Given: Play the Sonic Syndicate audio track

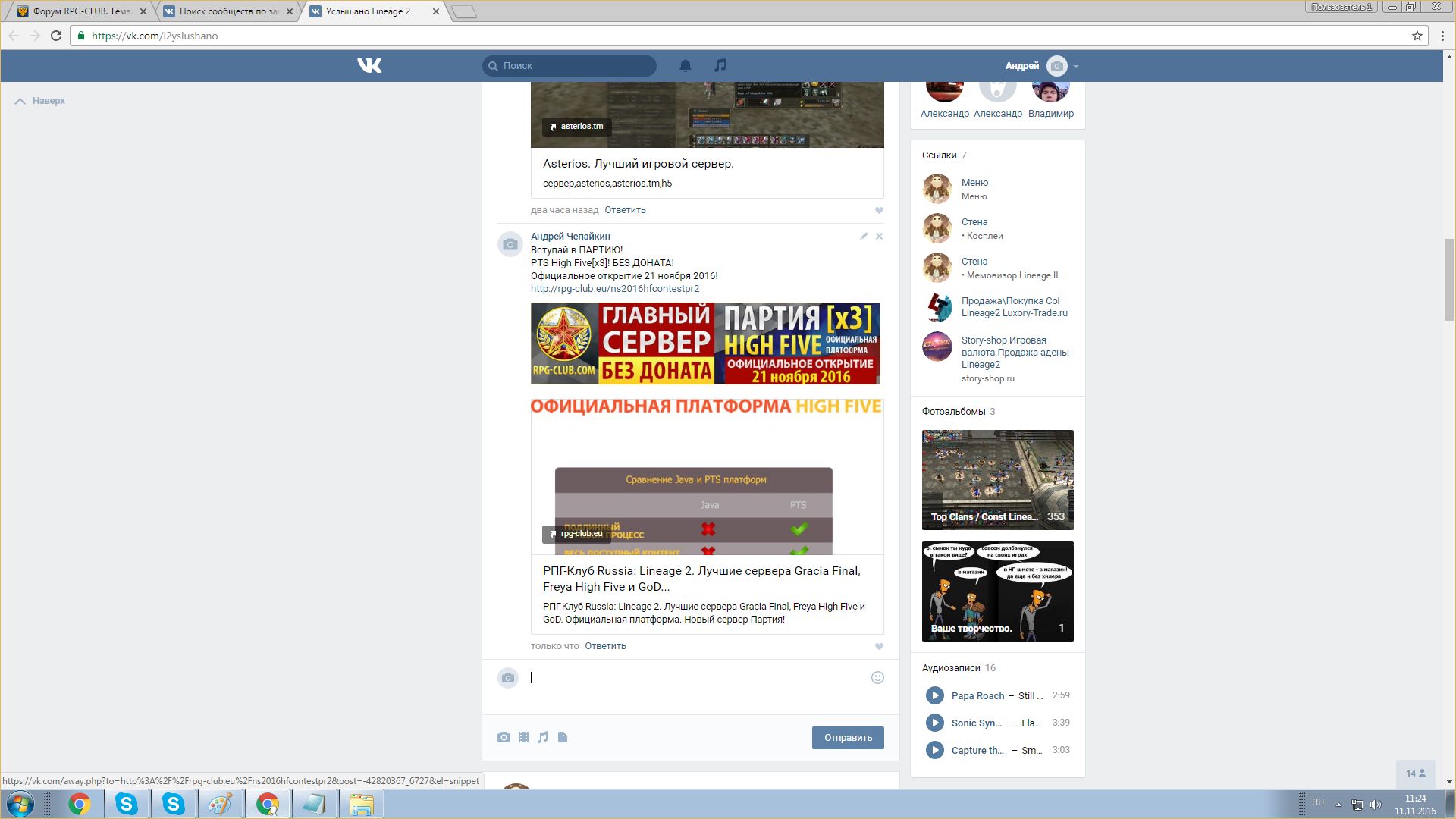Looking at the screenshot, I should 934,723.
